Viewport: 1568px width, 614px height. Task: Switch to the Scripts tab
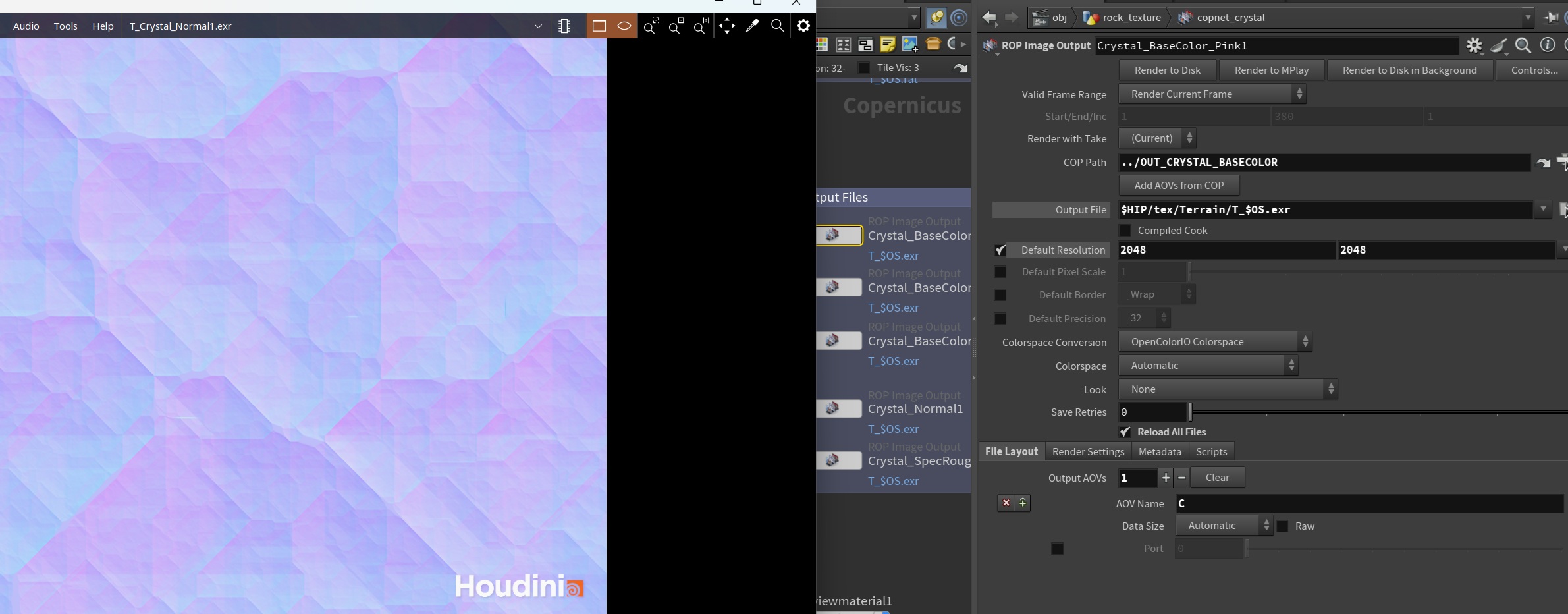(1211, 452)
